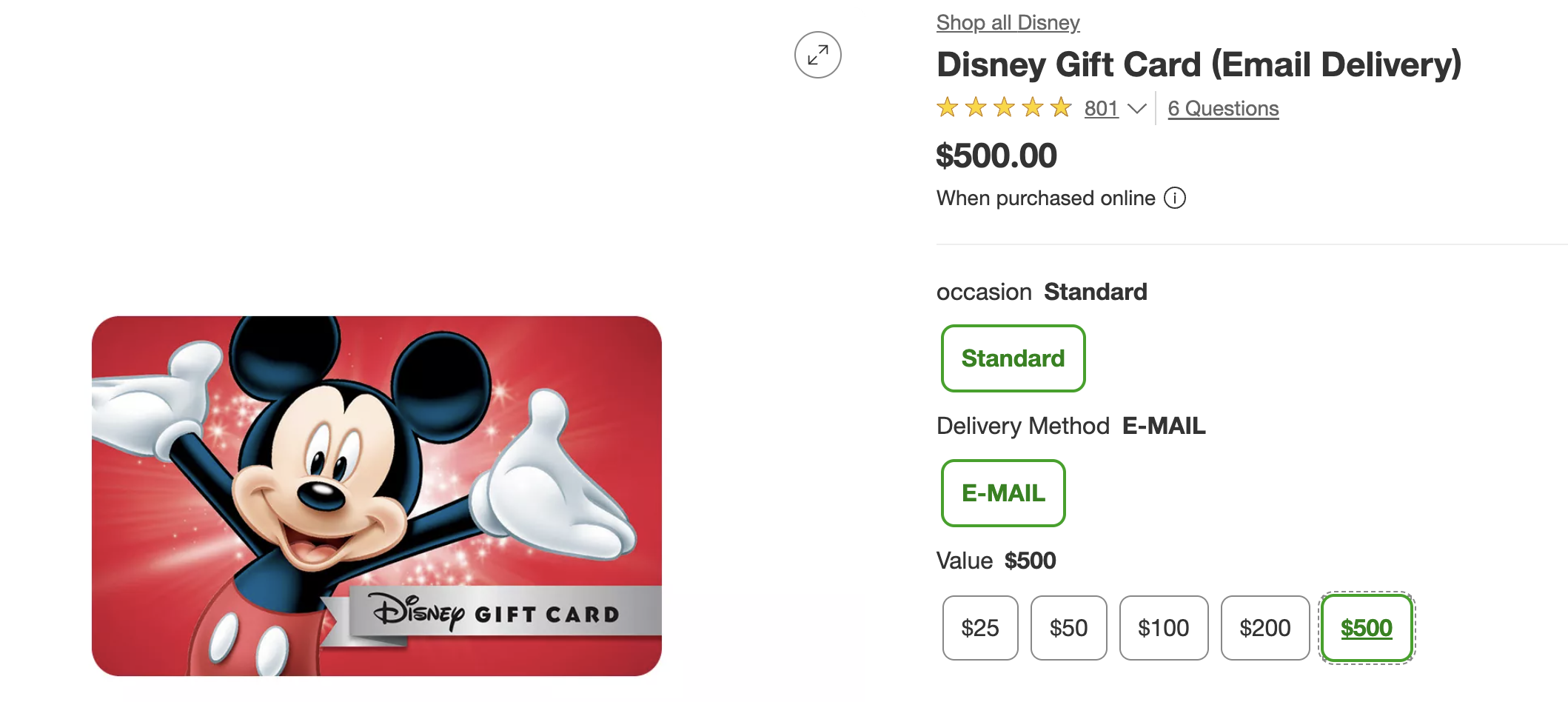Click the Mickey Mouse gift card image
This screenshot has width=1568, height=702.
coord(376,496)
